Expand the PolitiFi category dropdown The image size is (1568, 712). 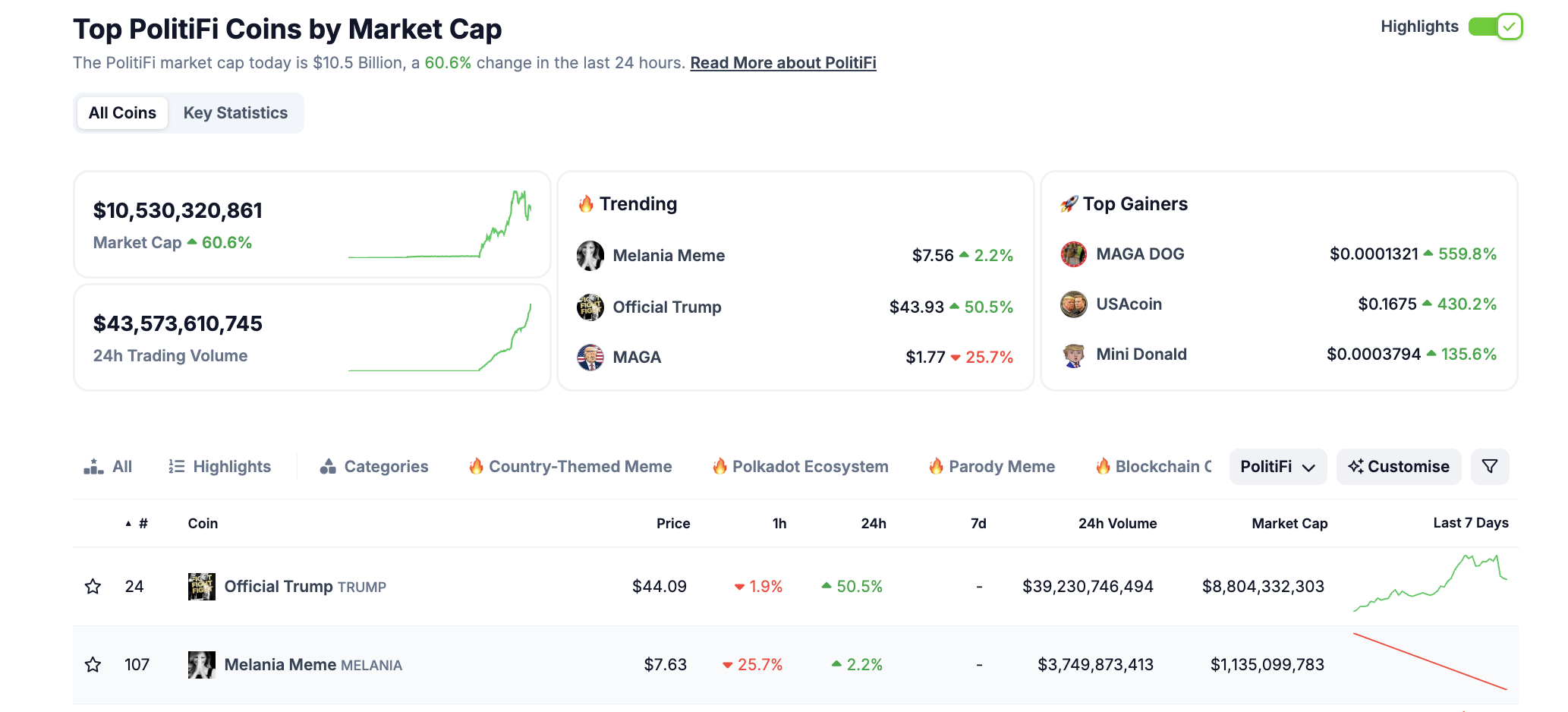click(x=1277, y=466)
